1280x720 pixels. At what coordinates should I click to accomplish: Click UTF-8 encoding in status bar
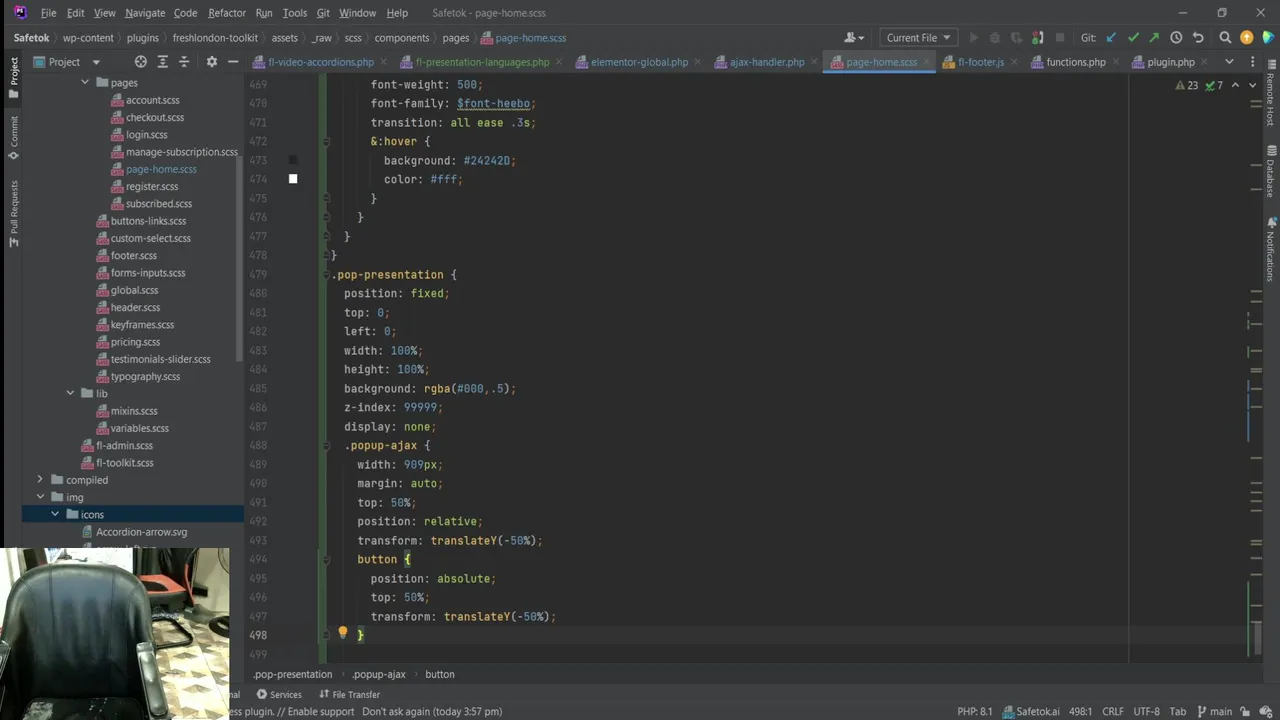click(x=1146, y=711)
